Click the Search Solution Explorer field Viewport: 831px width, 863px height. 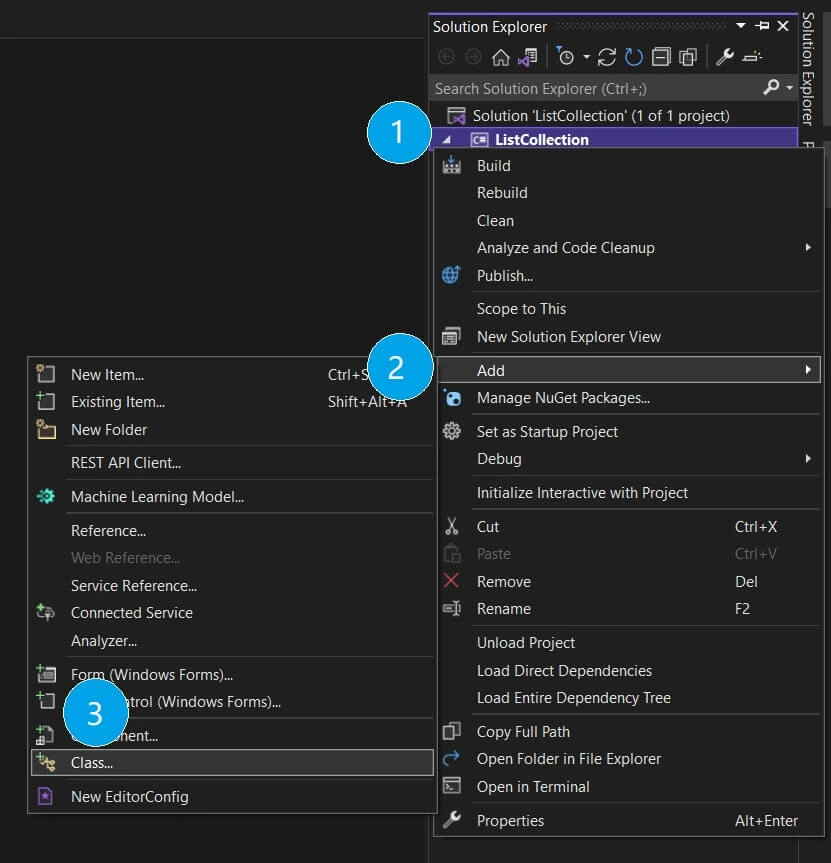pyautogui.click(x=596, y=88)
